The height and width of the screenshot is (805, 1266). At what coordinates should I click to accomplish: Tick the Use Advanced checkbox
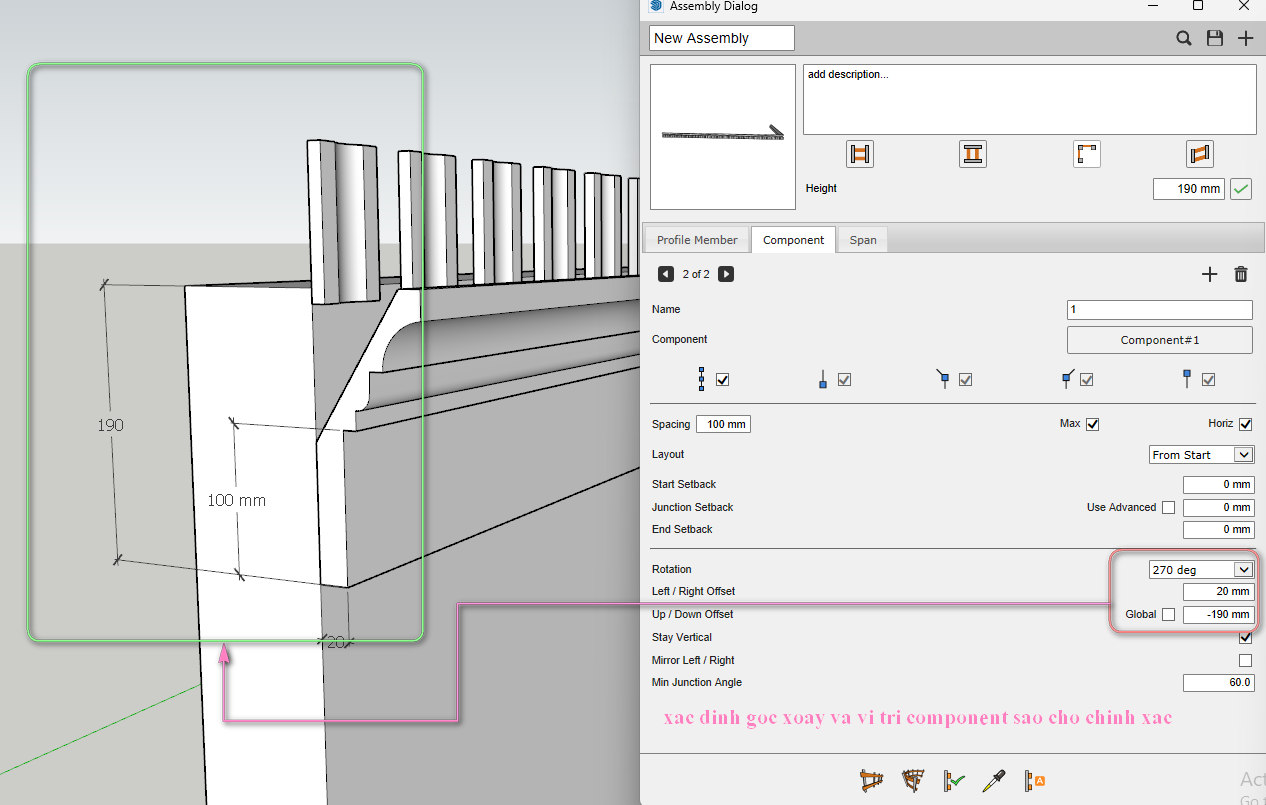pos(1168,507)
